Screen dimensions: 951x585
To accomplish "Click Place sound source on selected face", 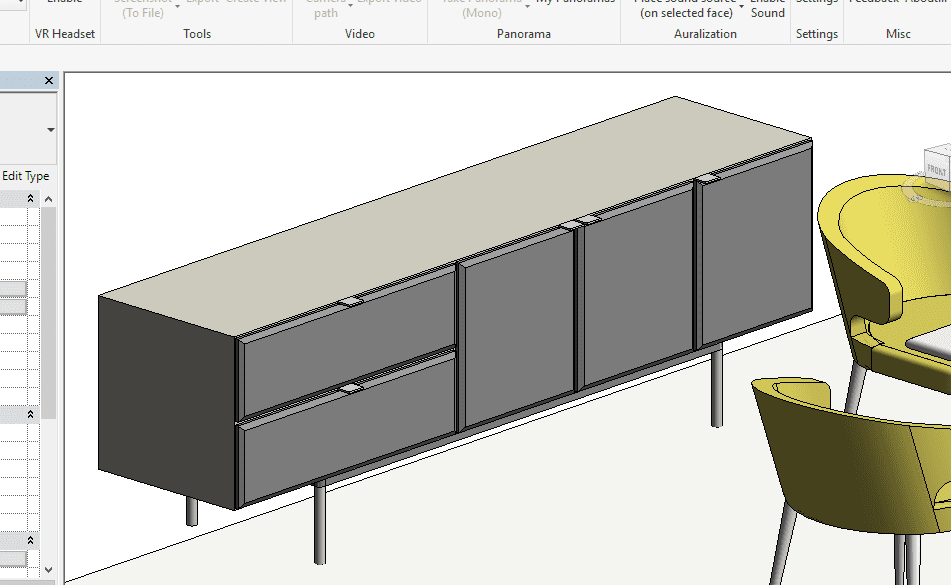I will (x=686, y=10).
